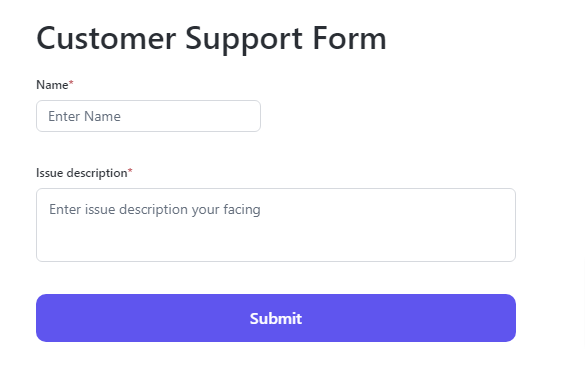Click the word 'Support' in the heading

[x=244, y=40]
